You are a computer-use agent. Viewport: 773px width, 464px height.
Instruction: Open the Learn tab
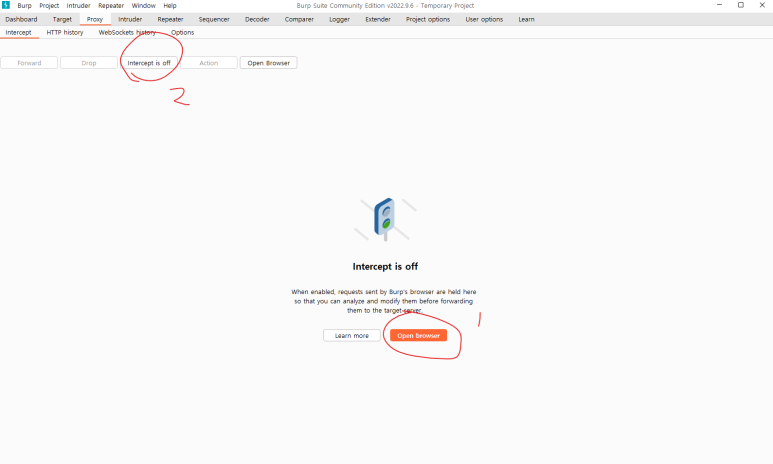[x=526, y=19]
